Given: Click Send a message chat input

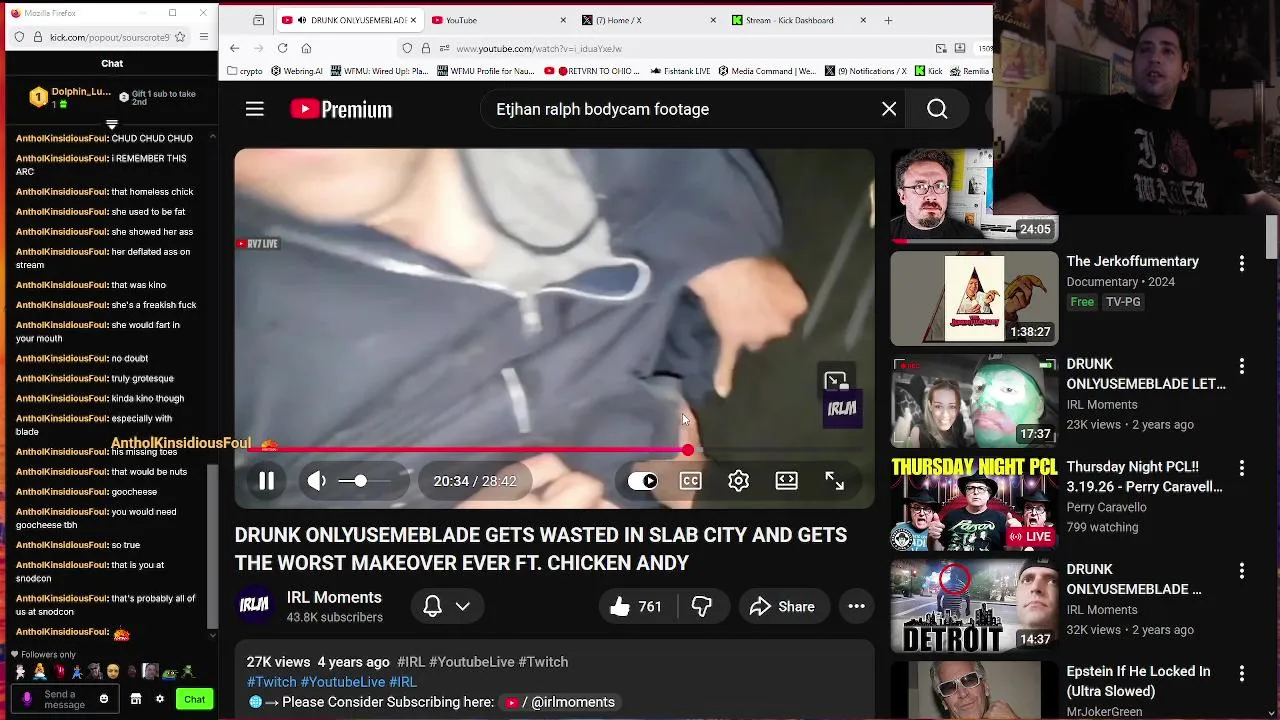Looking at the screenshot, I should (x=66, y=699).
